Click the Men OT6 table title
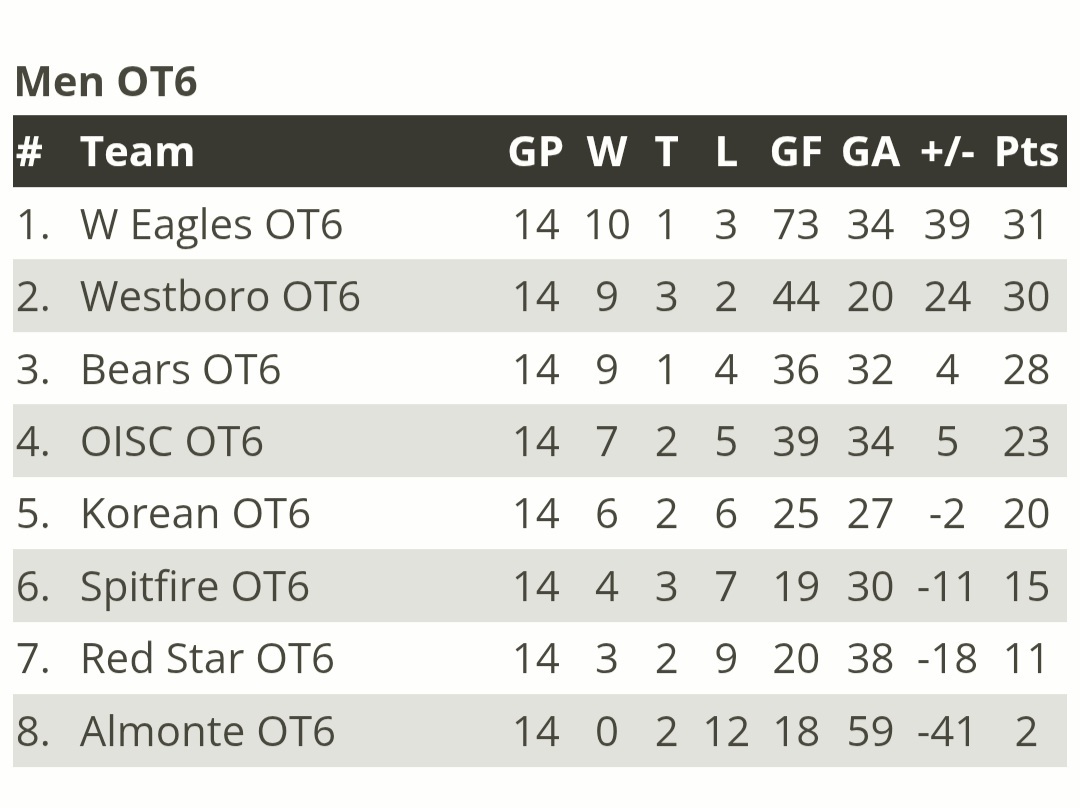Screen dimensions: 1080x808 tap(106, 81)
